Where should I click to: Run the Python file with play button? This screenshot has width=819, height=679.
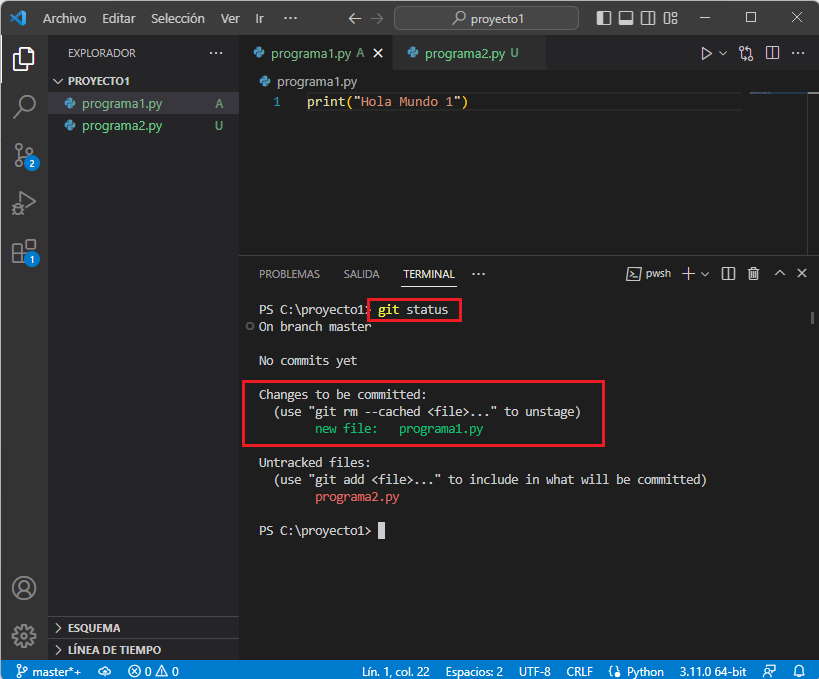[x=706, y=53]
